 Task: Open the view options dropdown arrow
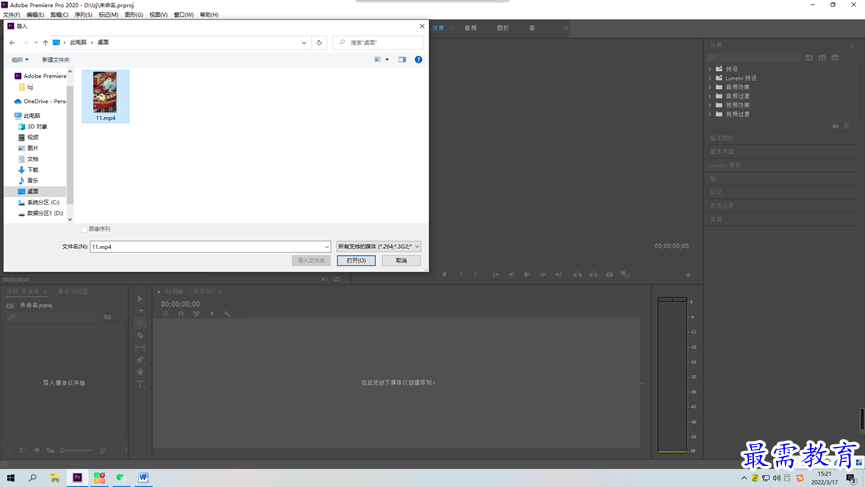(x=387, y=60)
